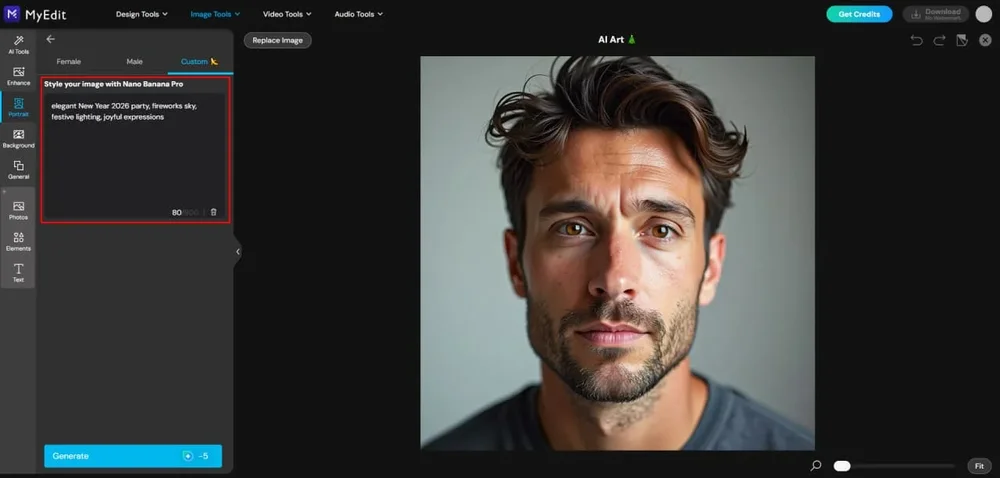Image resolution: width=1000 pixels, height=478 pixels.
Task: Click the zoom slider handle
Action: point(842,466)
